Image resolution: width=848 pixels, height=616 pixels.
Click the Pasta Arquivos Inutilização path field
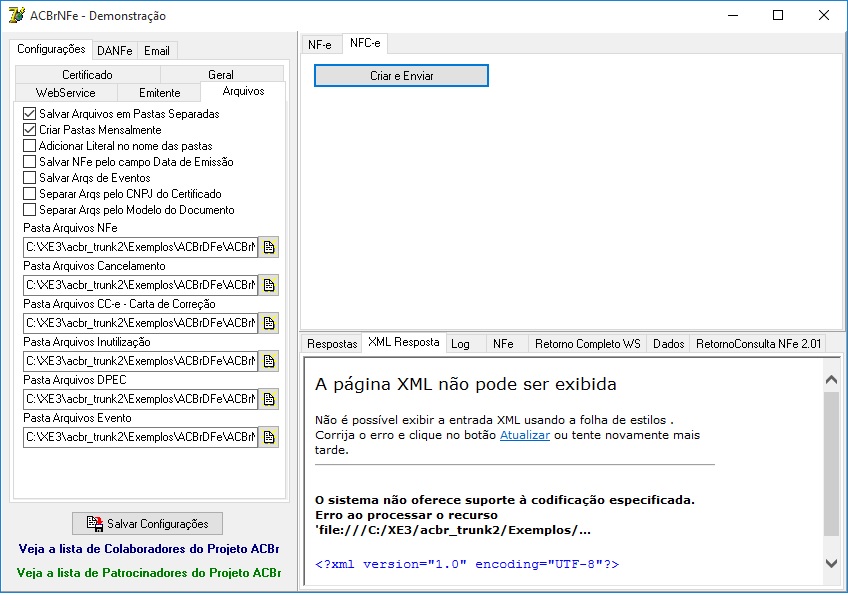[x=141, y=361]
